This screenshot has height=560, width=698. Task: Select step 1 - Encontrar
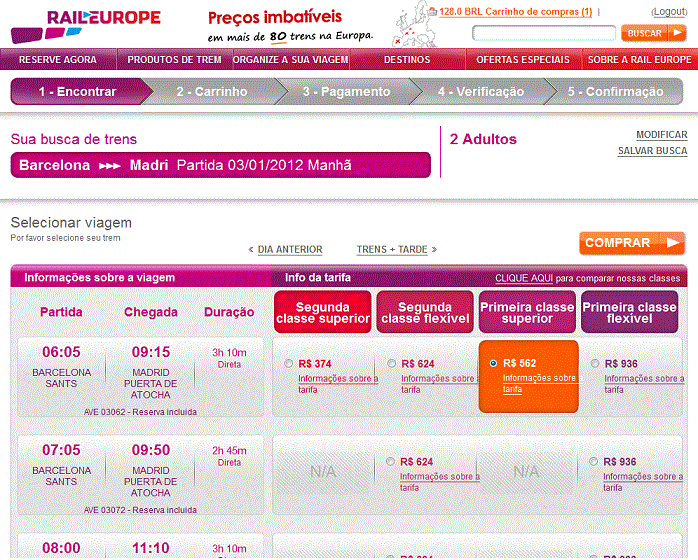(x=77, y=92)
